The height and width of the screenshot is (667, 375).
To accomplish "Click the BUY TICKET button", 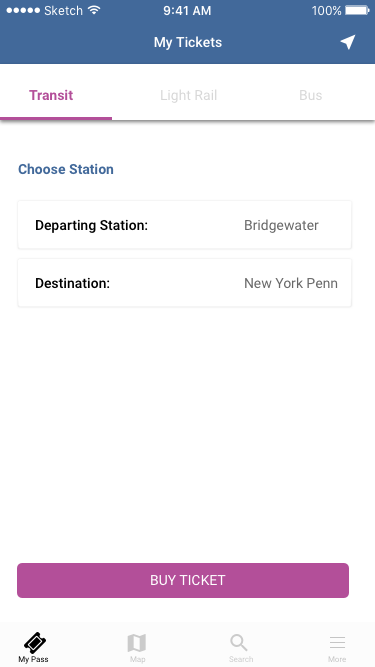I will [x=183, y=580].
